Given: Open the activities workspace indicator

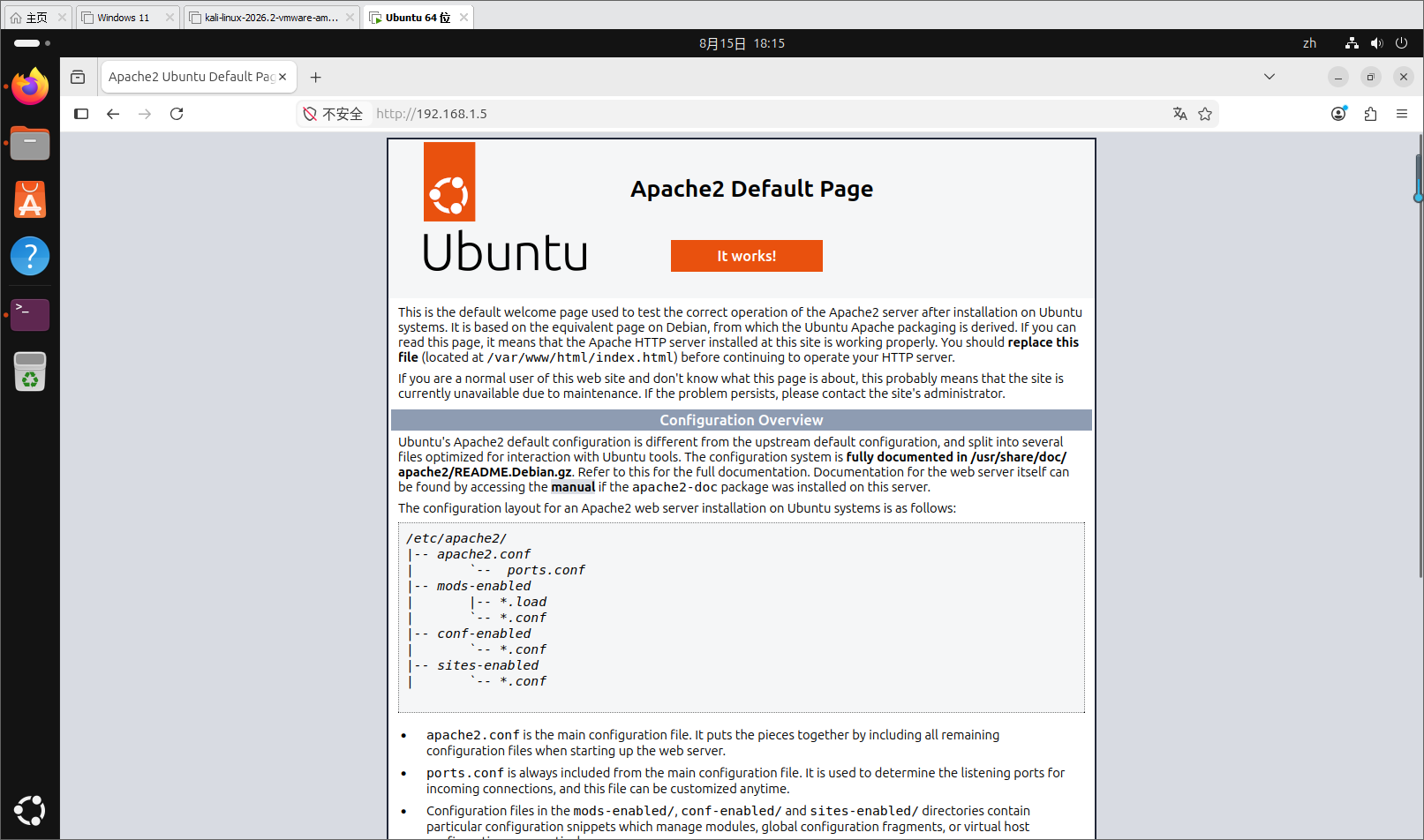Looking at the screenshot, I should [33, 43].
